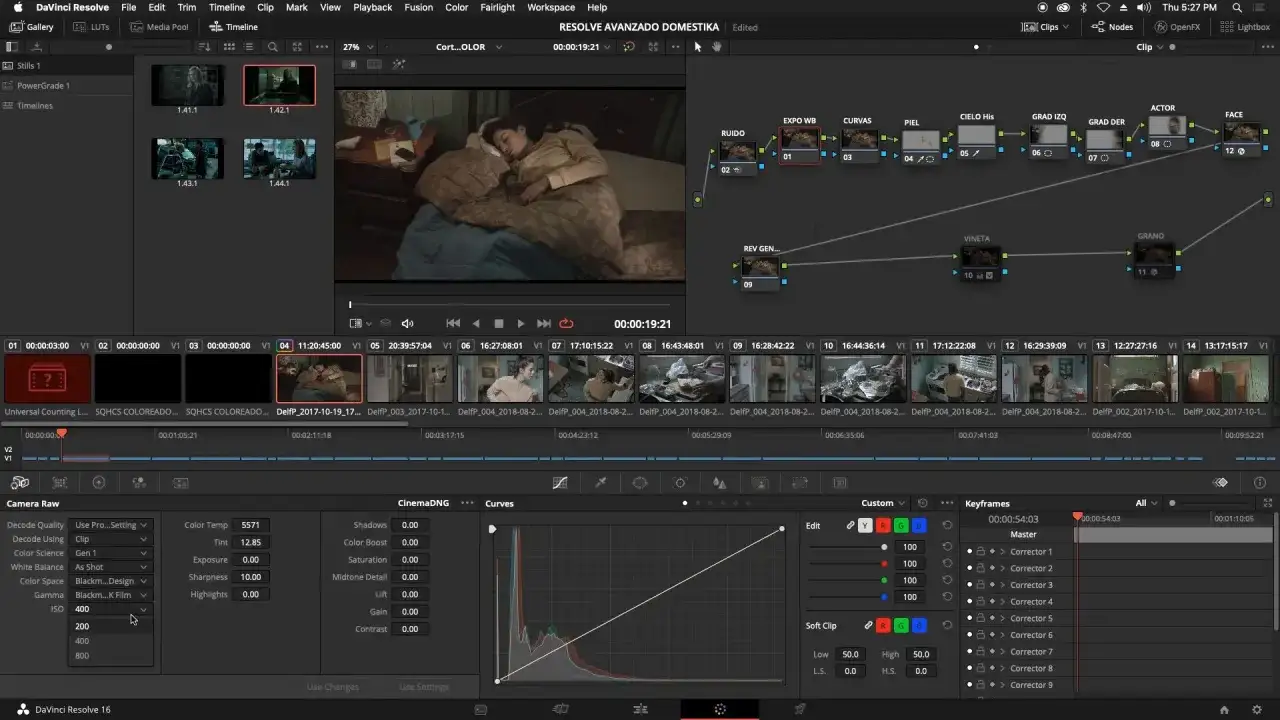
Task: Choose ISO 800 option
Action: (x=111, y=656)
